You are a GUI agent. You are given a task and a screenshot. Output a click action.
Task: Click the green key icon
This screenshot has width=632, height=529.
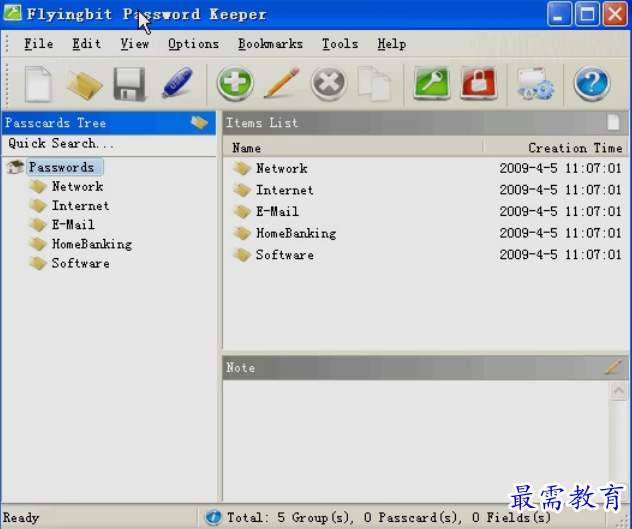[432, 83]
